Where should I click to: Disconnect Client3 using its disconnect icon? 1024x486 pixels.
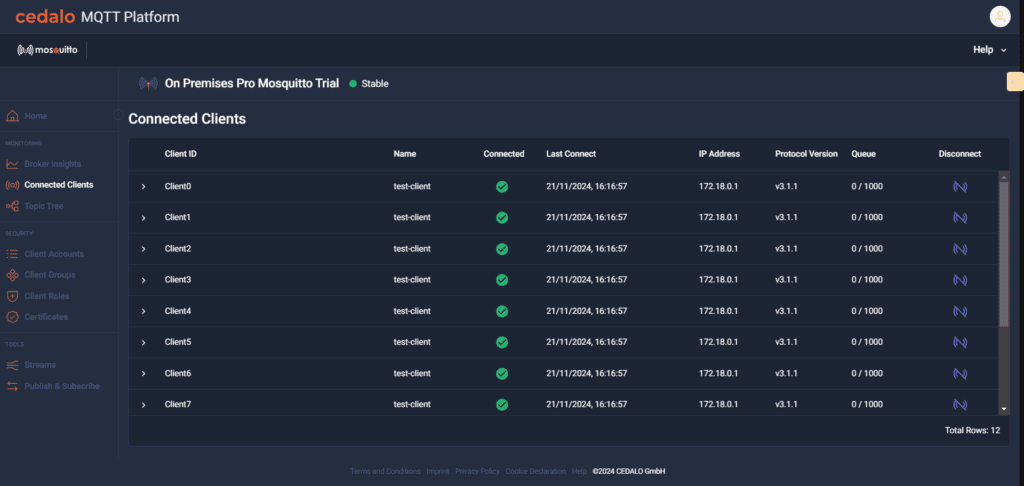coord(959,280)
